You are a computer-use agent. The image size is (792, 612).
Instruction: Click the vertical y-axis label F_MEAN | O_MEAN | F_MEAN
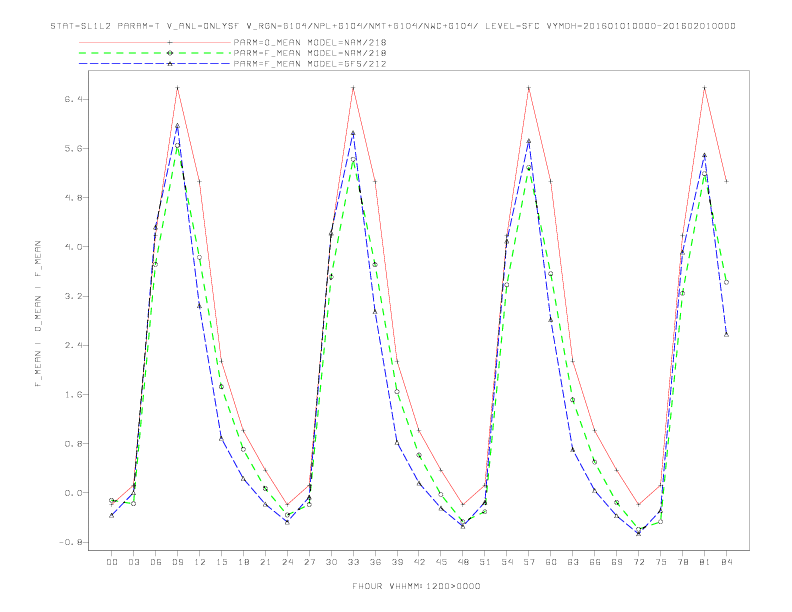click(x=38, y=314)
